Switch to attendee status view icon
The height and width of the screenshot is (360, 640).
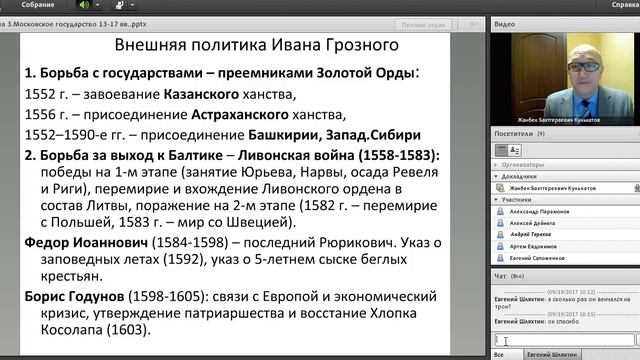coord(515,150)
